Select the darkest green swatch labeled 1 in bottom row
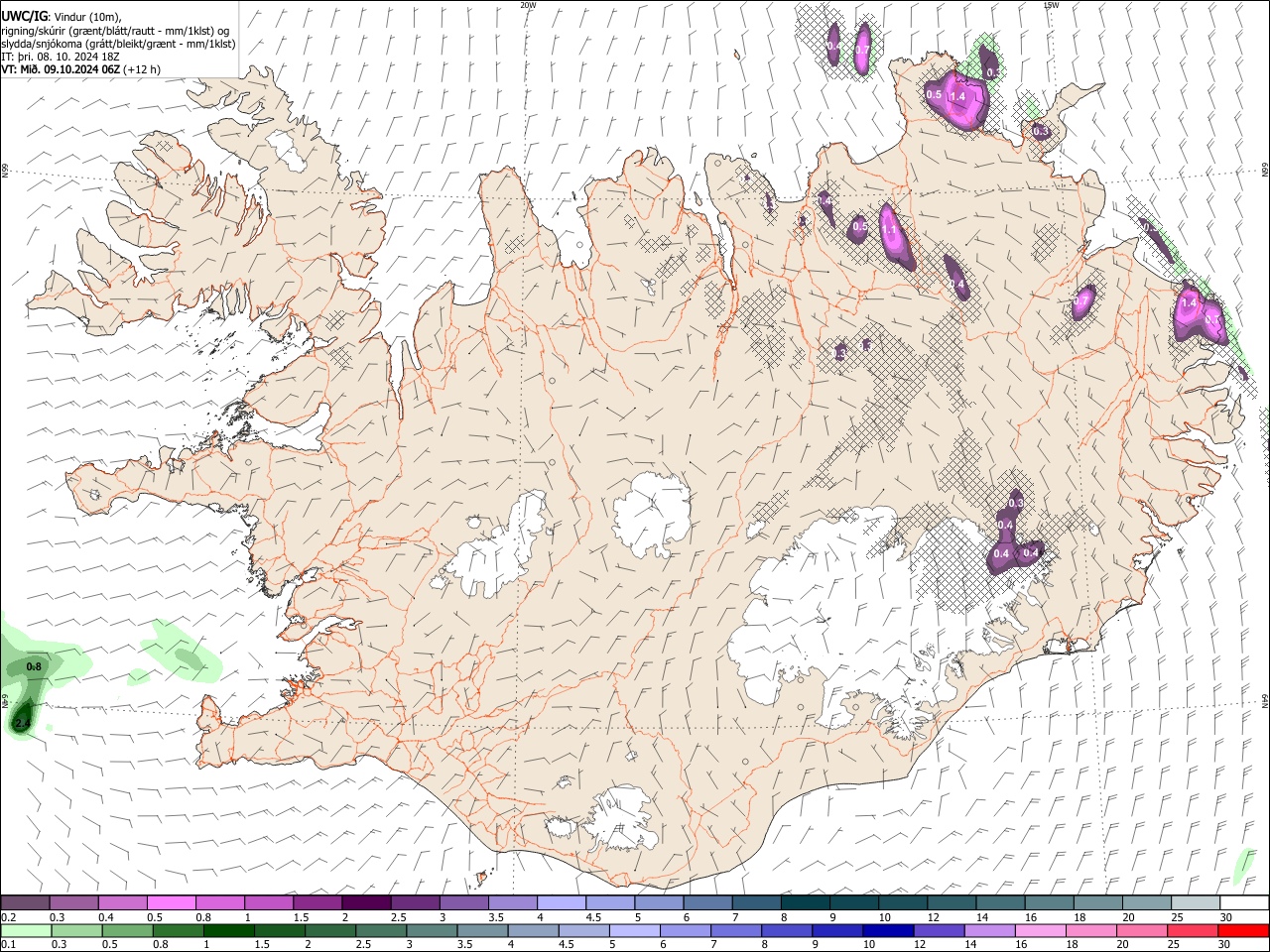 228,930
